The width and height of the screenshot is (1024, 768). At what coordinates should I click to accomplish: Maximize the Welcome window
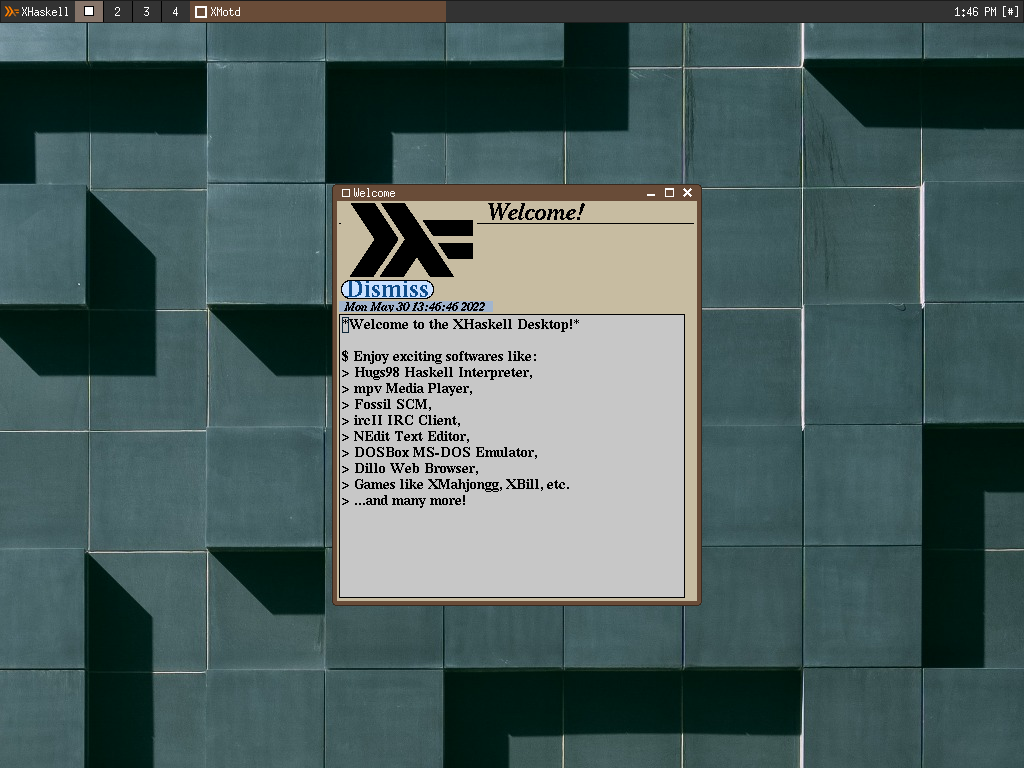coord(669,193)
